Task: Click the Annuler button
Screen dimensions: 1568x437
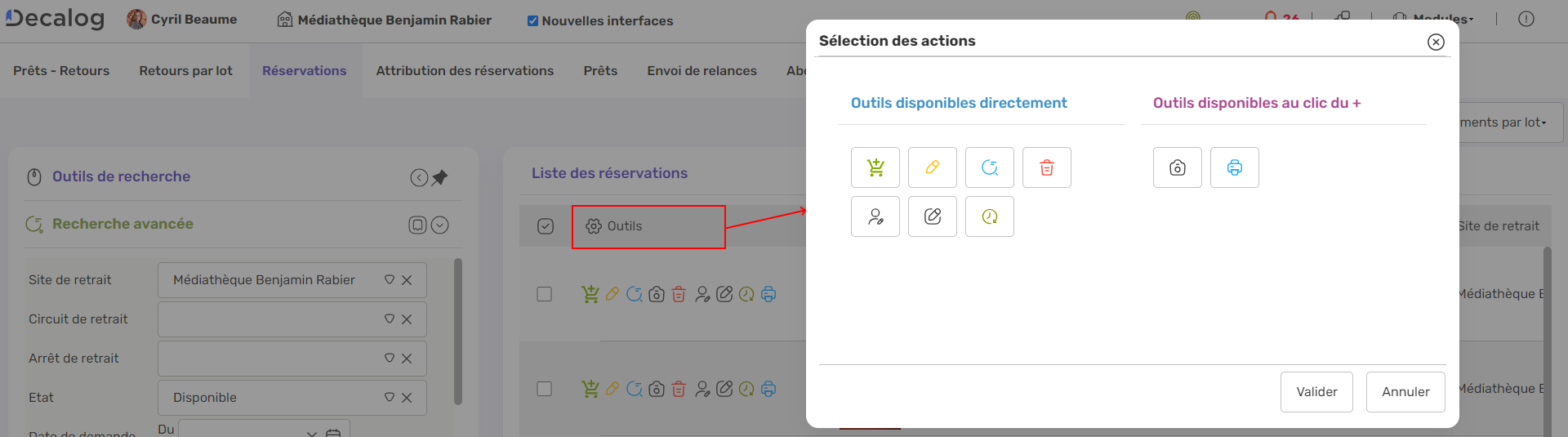Action: [1405, 392]
